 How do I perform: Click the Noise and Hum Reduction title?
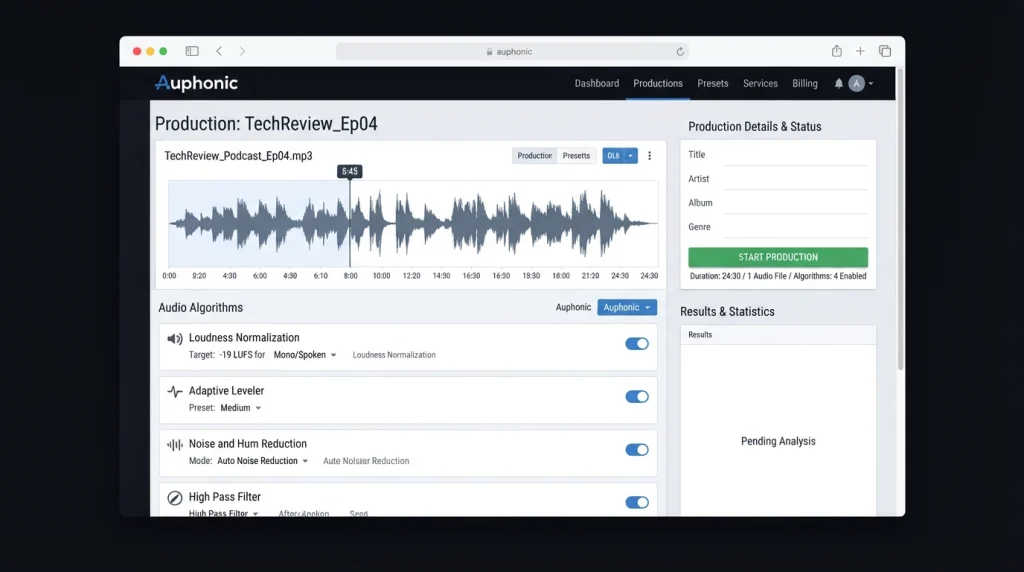coord(248,443)
